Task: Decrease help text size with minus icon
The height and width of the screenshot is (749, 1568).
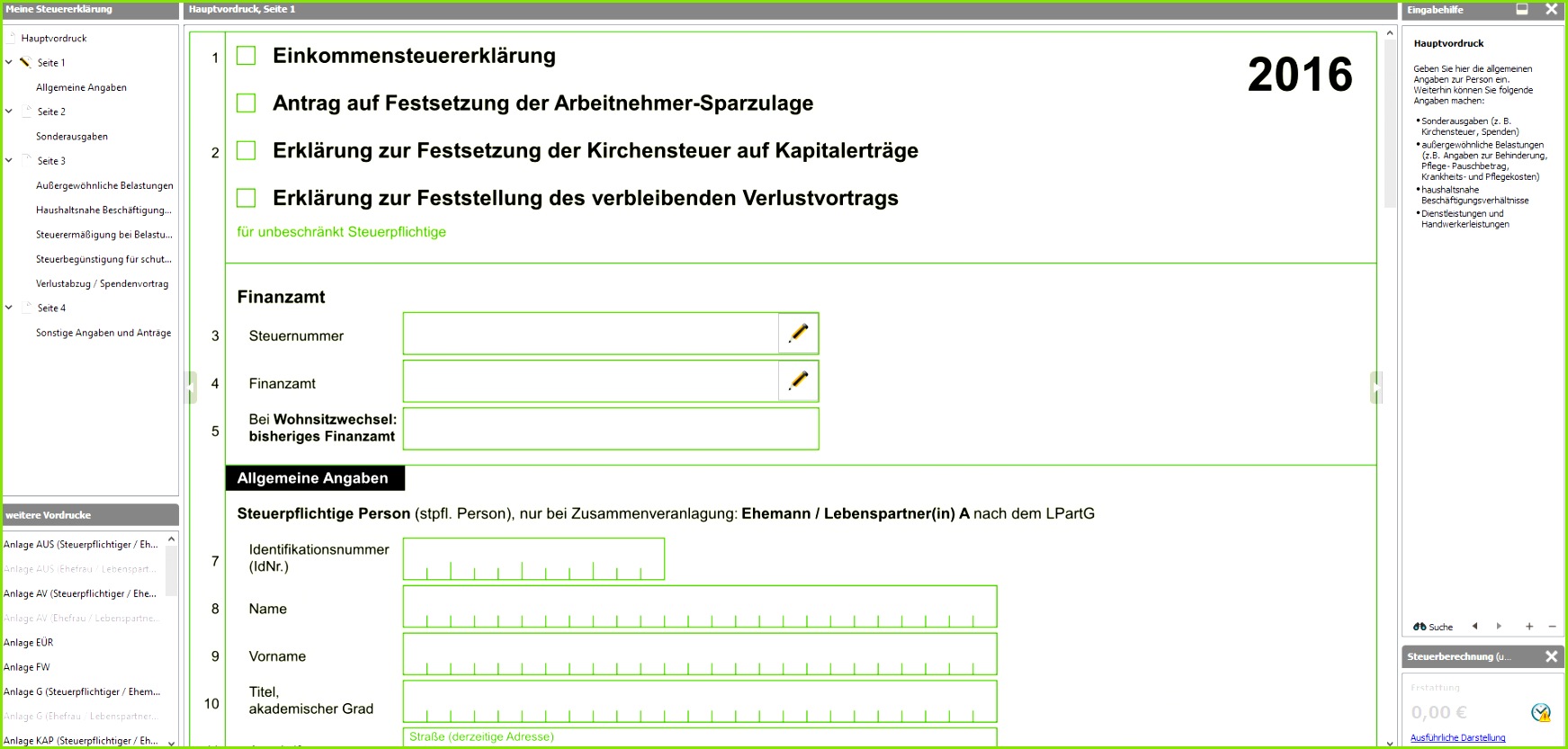Action: (1552, 627)
